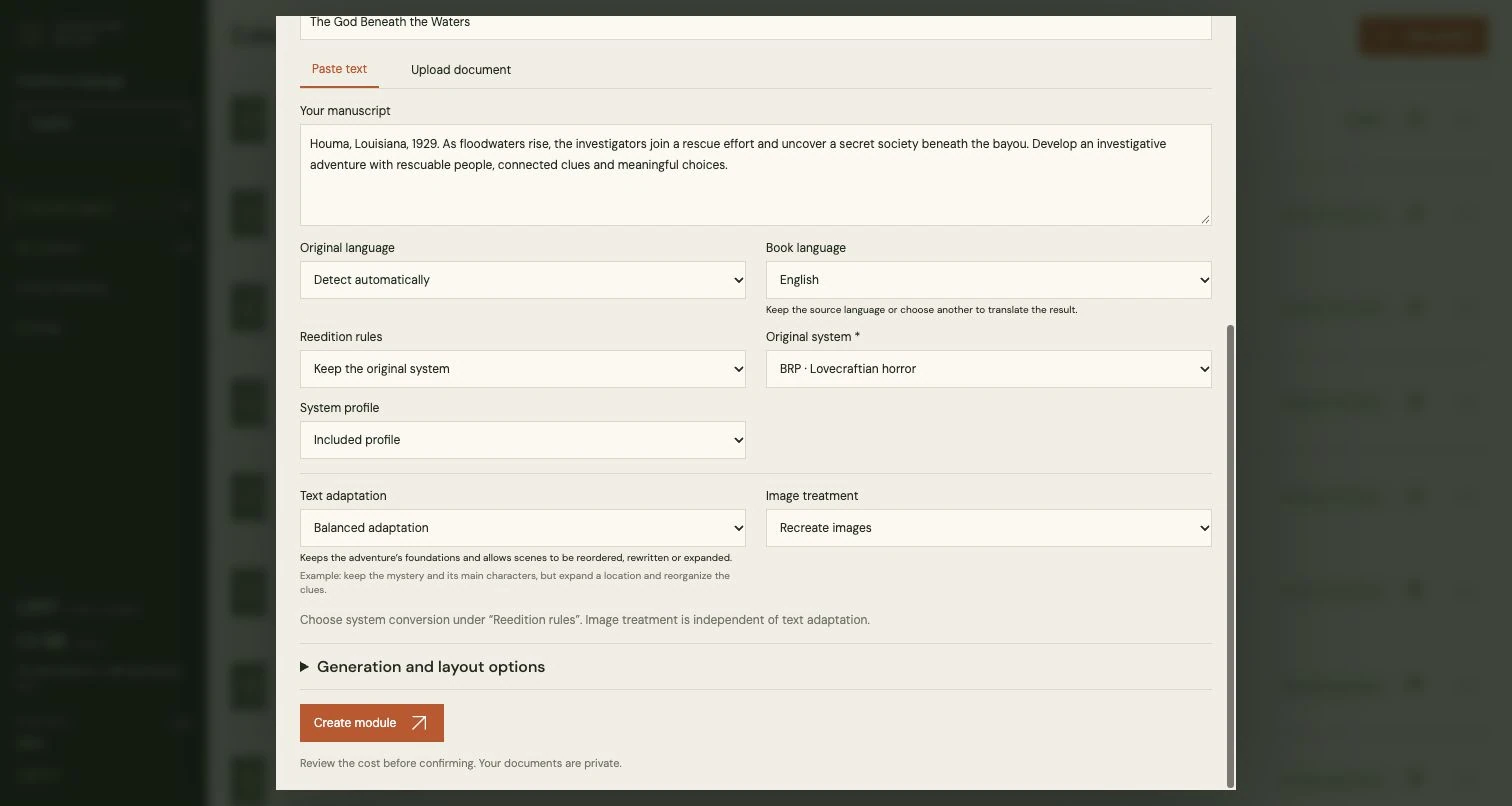Open the Image treatment dropdown
Viewport: 1512px width, 806px height.
pos(988,528)
